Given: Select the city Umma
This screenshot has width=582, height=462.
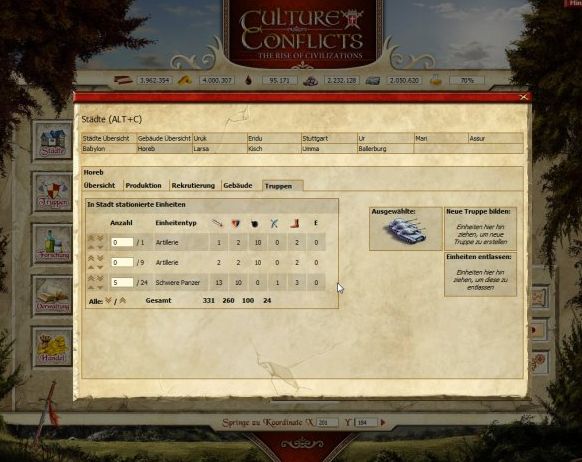Looking at the screenshot, I should tap(329, 148).
